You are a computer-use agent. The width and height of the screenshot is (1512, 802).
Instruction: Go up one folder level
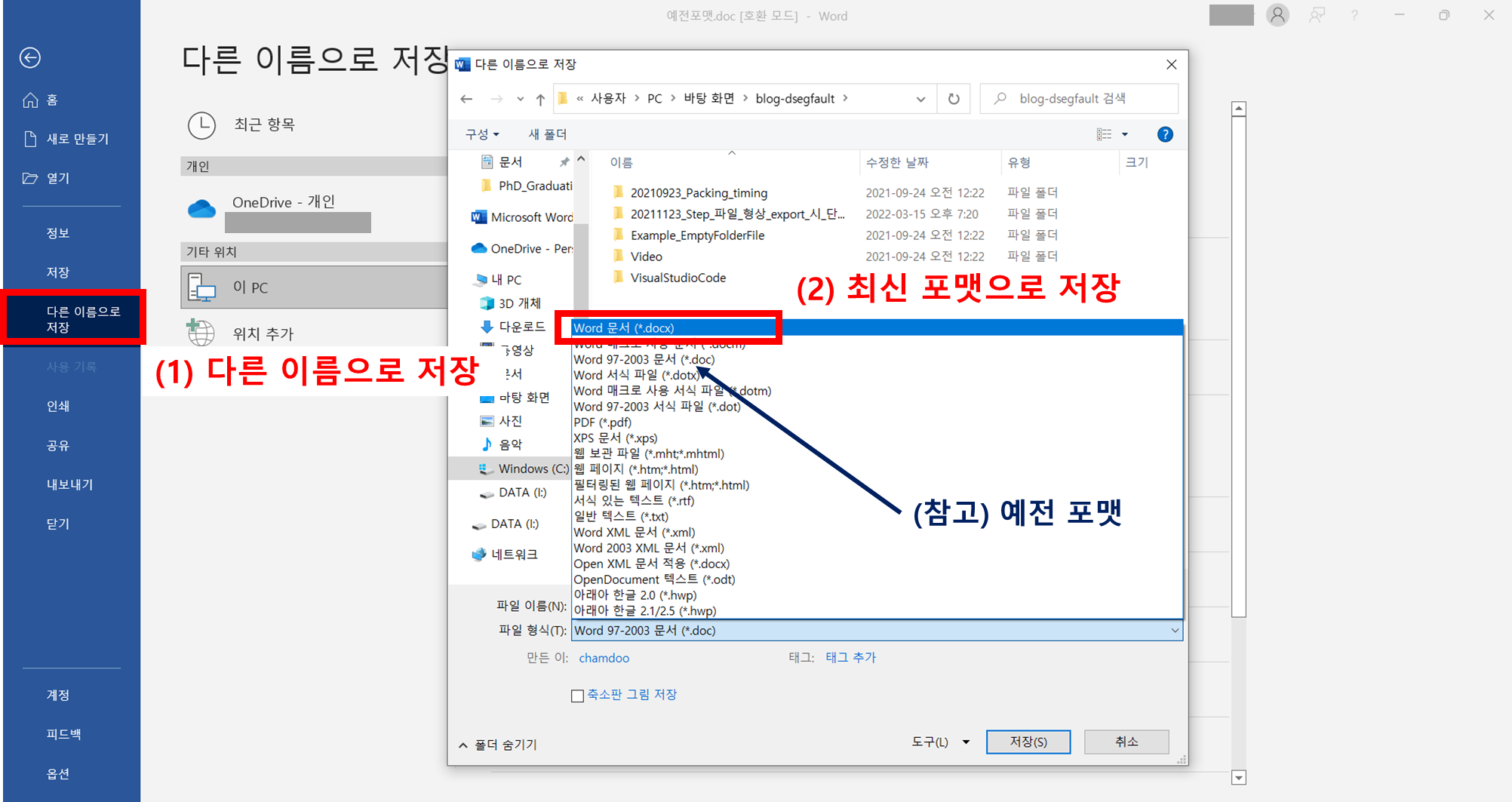click(x=540, y=99)
